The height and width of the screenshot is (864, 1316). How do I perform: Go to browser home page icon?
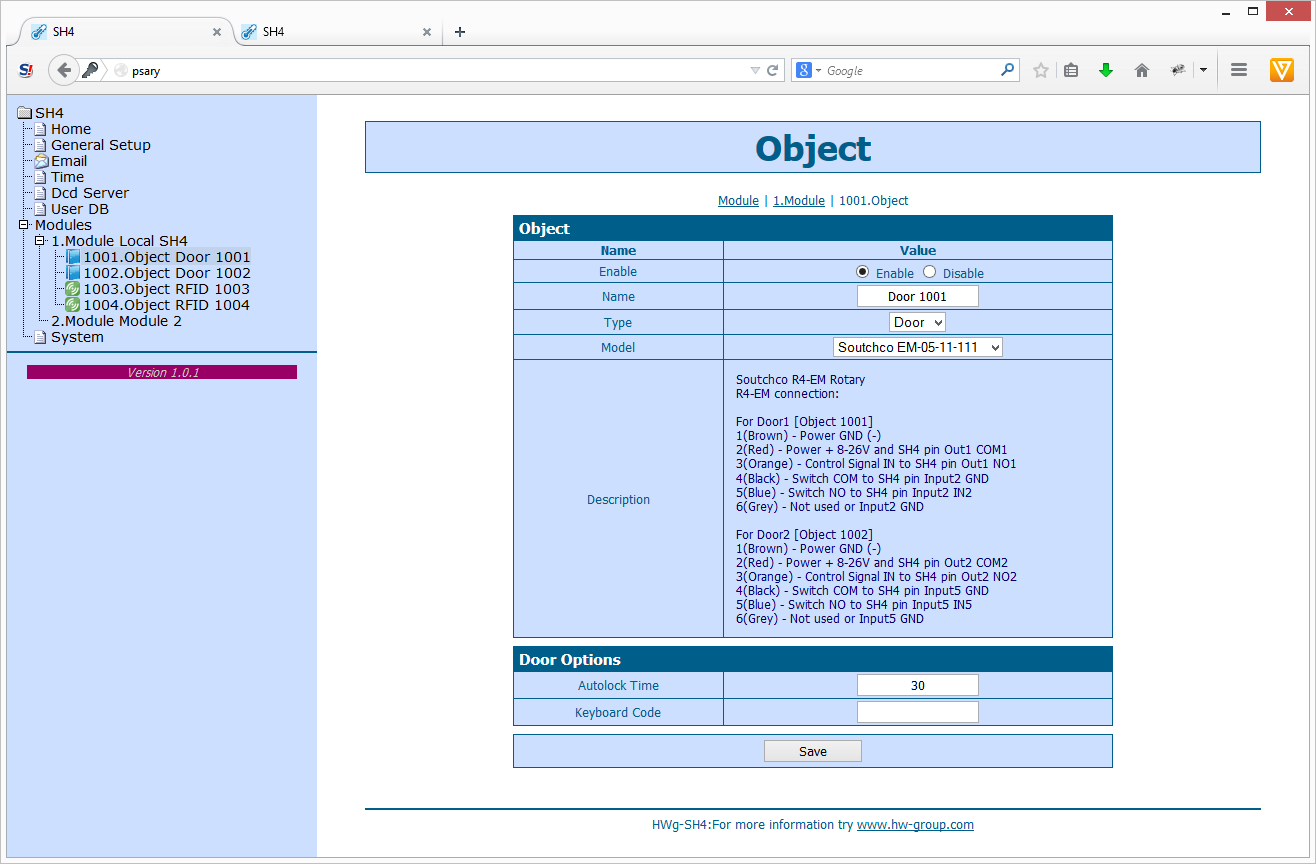[1142, 71]
